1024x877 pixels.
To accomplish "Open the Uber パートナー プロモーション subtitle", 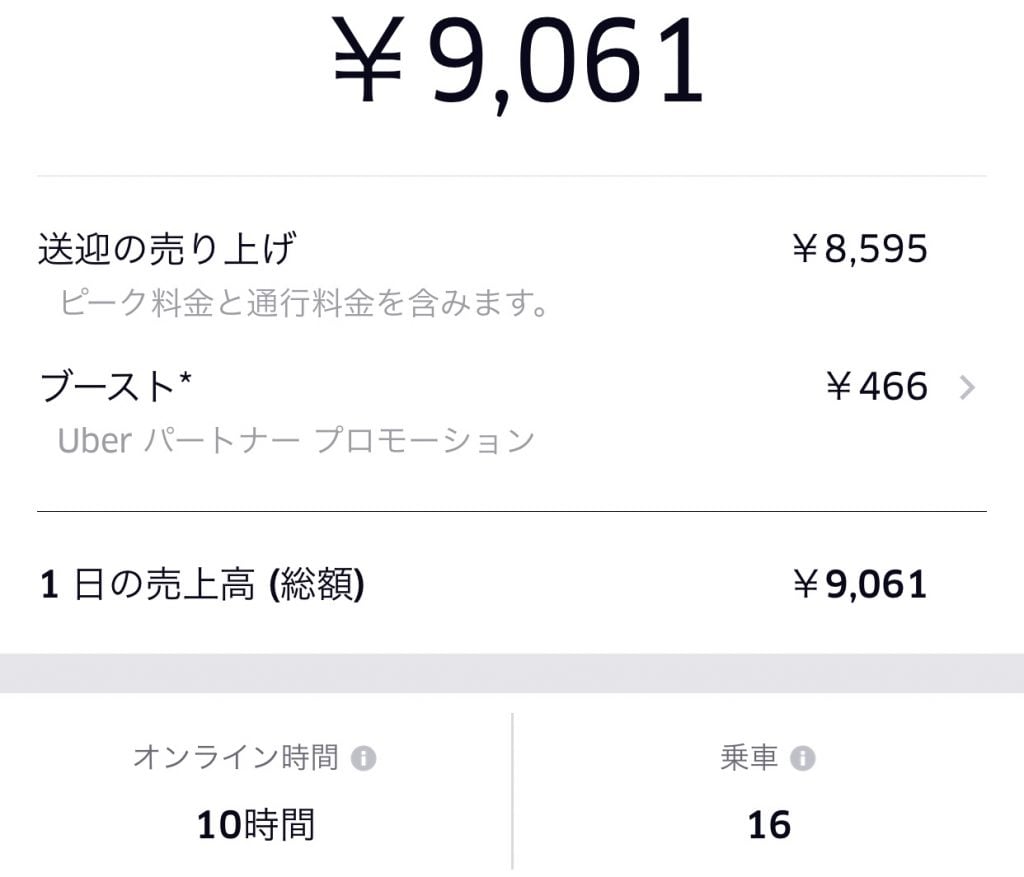I will tap(296, 440).
